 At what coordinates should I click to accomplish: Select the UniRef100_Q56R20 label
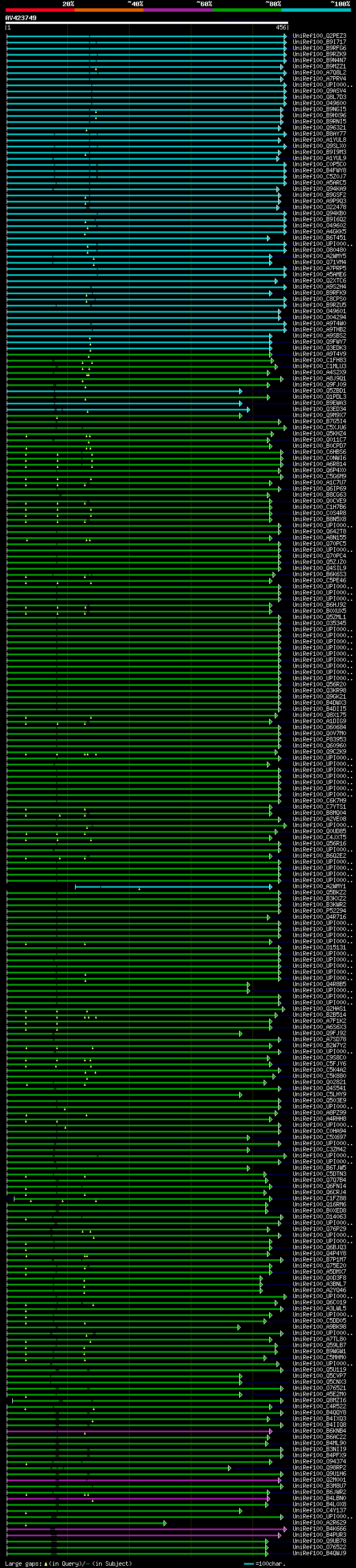319,684
